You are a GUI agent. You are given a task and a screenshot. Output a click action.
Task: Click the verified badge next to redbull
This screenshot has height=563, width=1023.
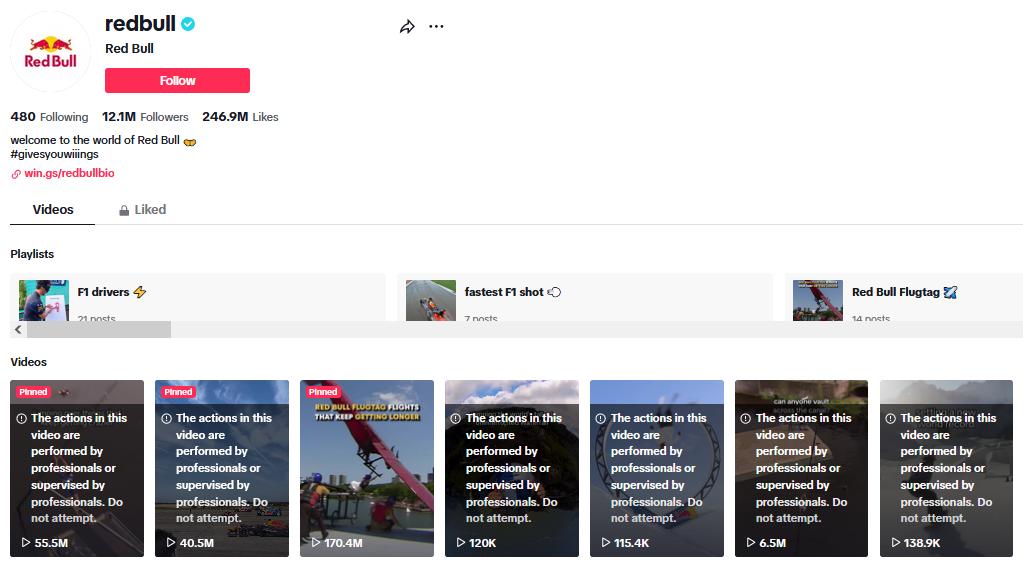(188, 24)
